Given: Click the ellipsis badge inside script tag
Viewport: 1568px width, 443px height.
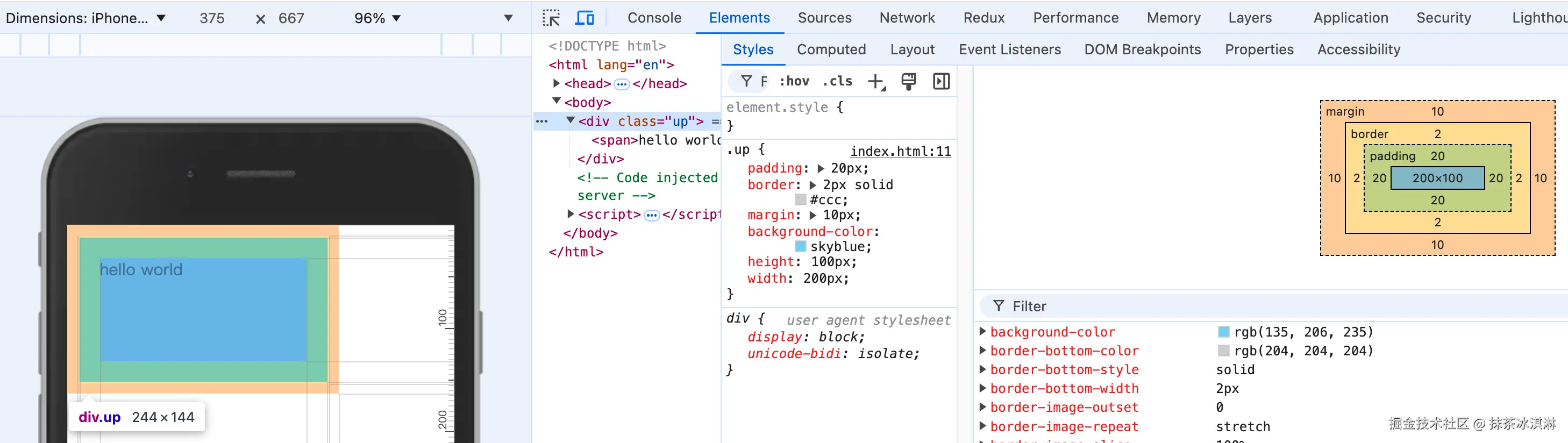Looking at the screenshot, I should 651,216.
